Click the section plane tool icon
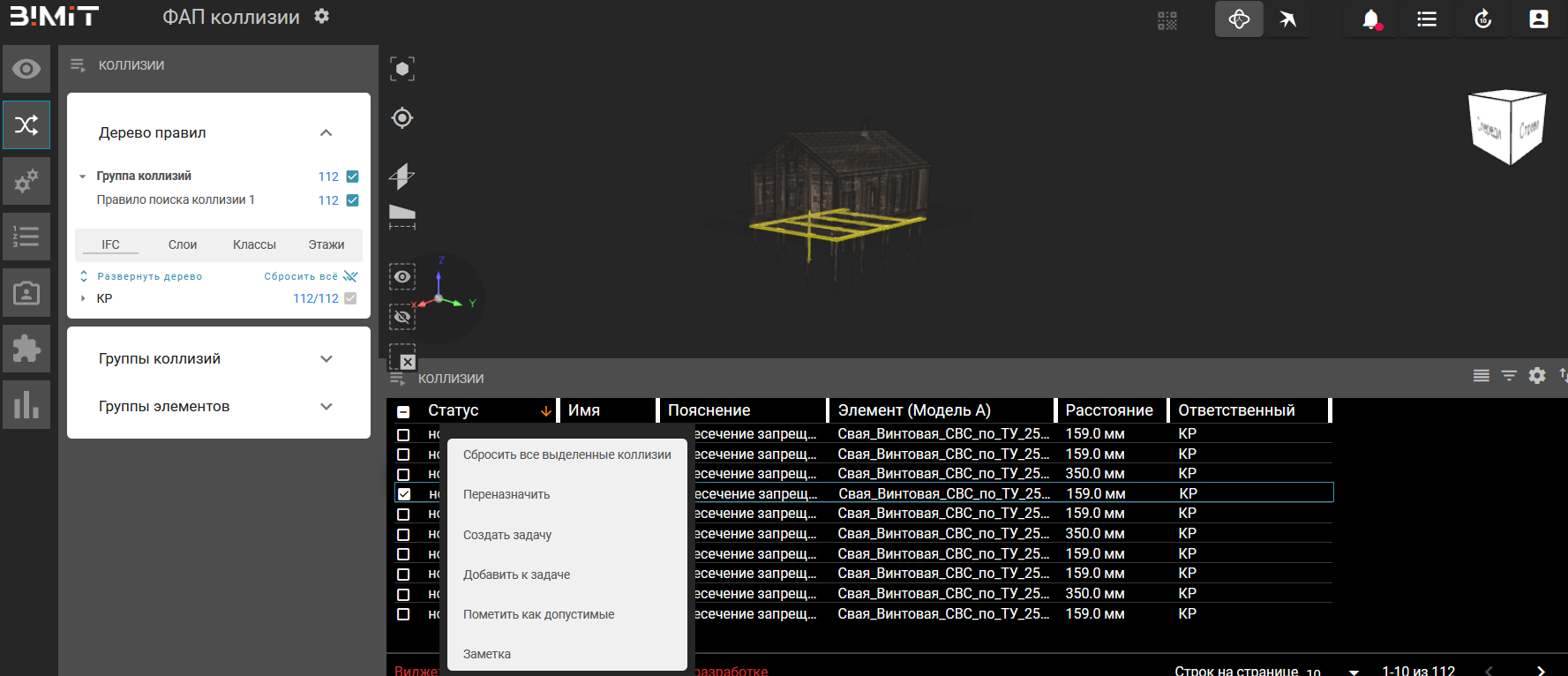 pos(402,176)
